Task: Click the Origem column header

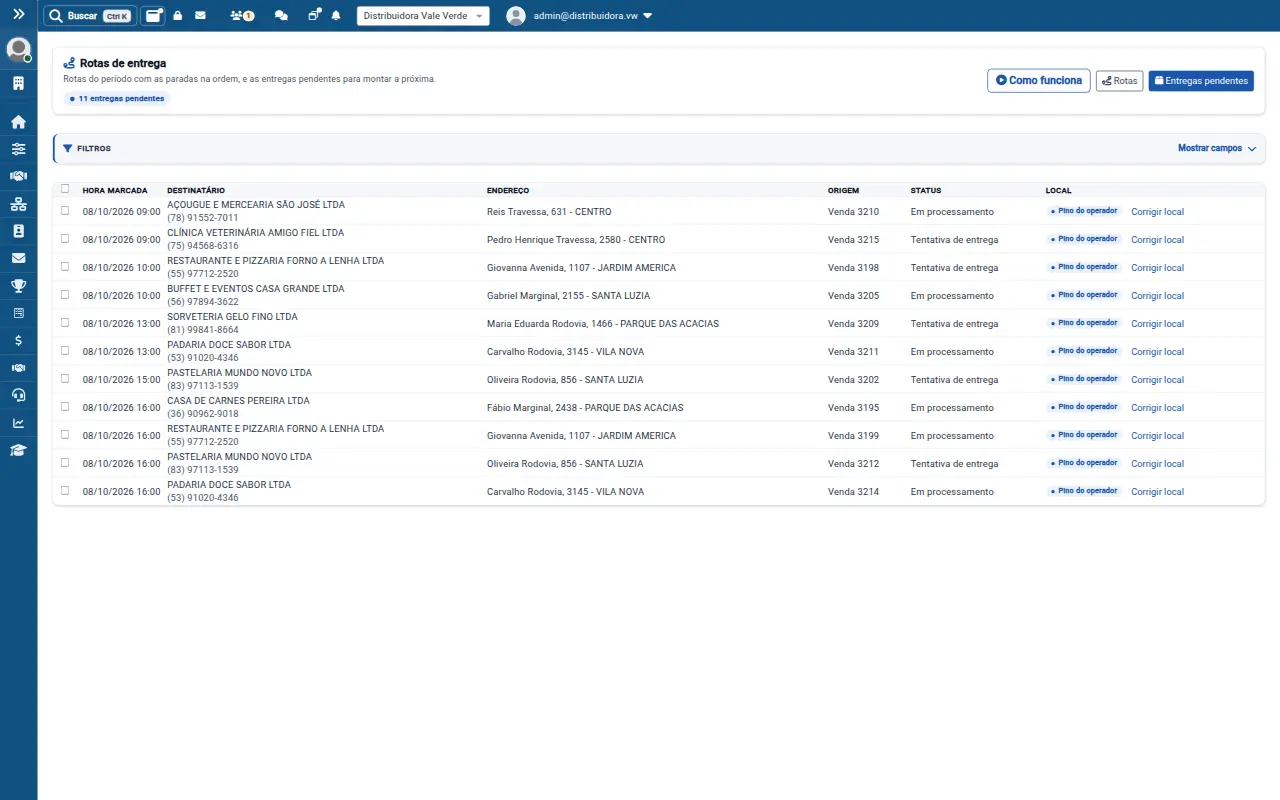Action: 843,190
